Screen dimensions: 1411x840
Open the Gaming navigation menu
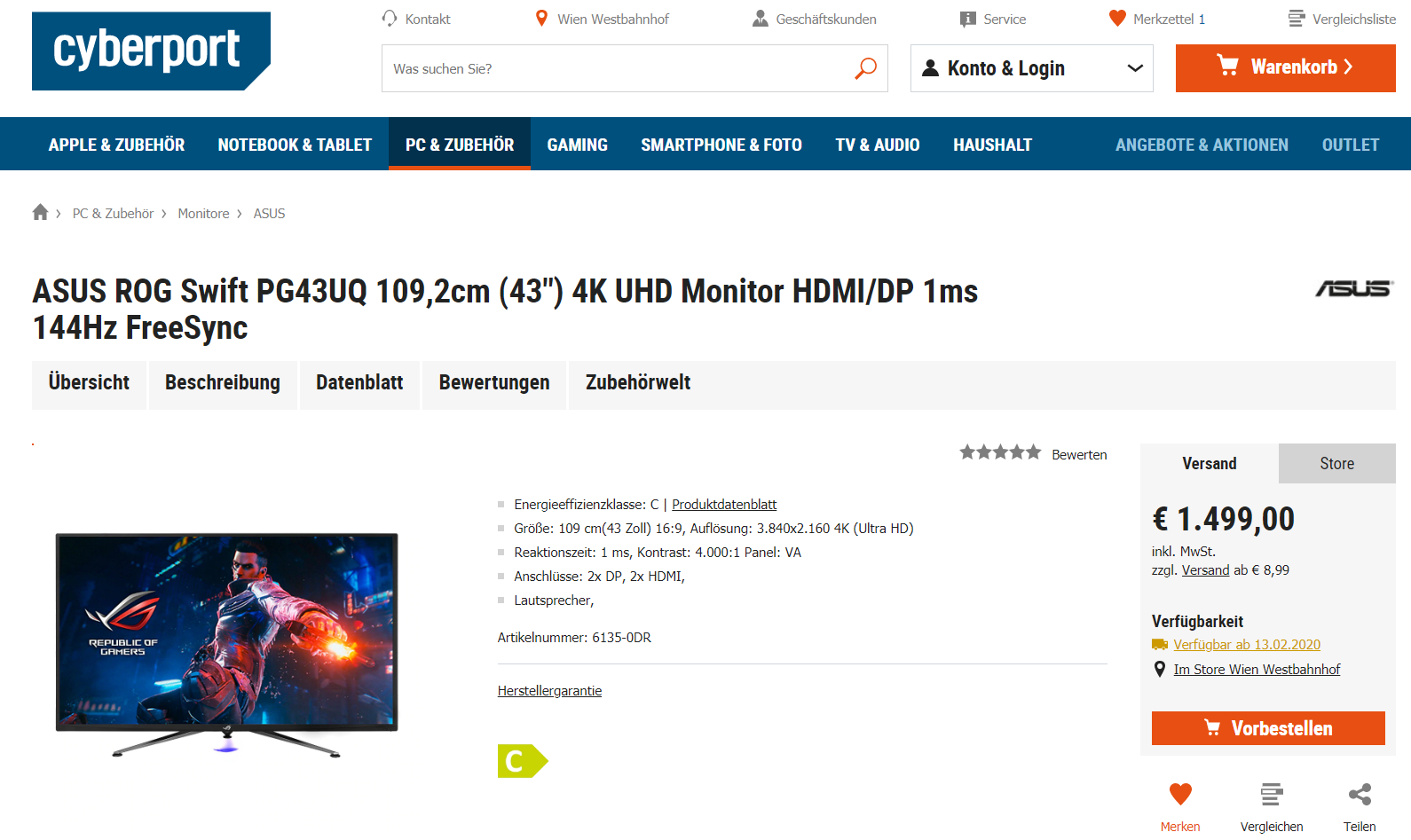[x=578, y=144]
